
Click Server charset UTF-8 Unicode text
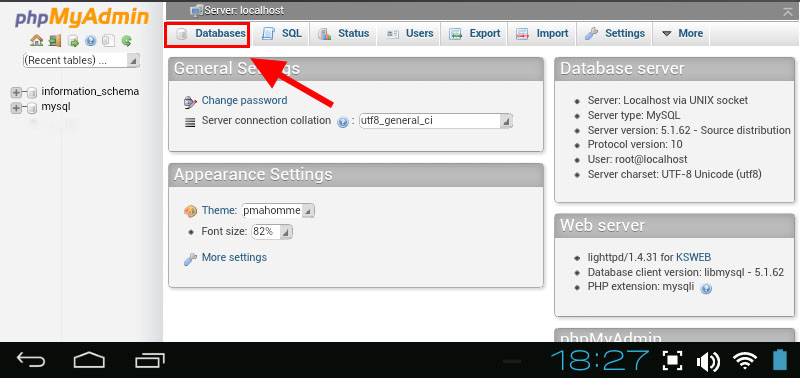[x=674, y=174]
